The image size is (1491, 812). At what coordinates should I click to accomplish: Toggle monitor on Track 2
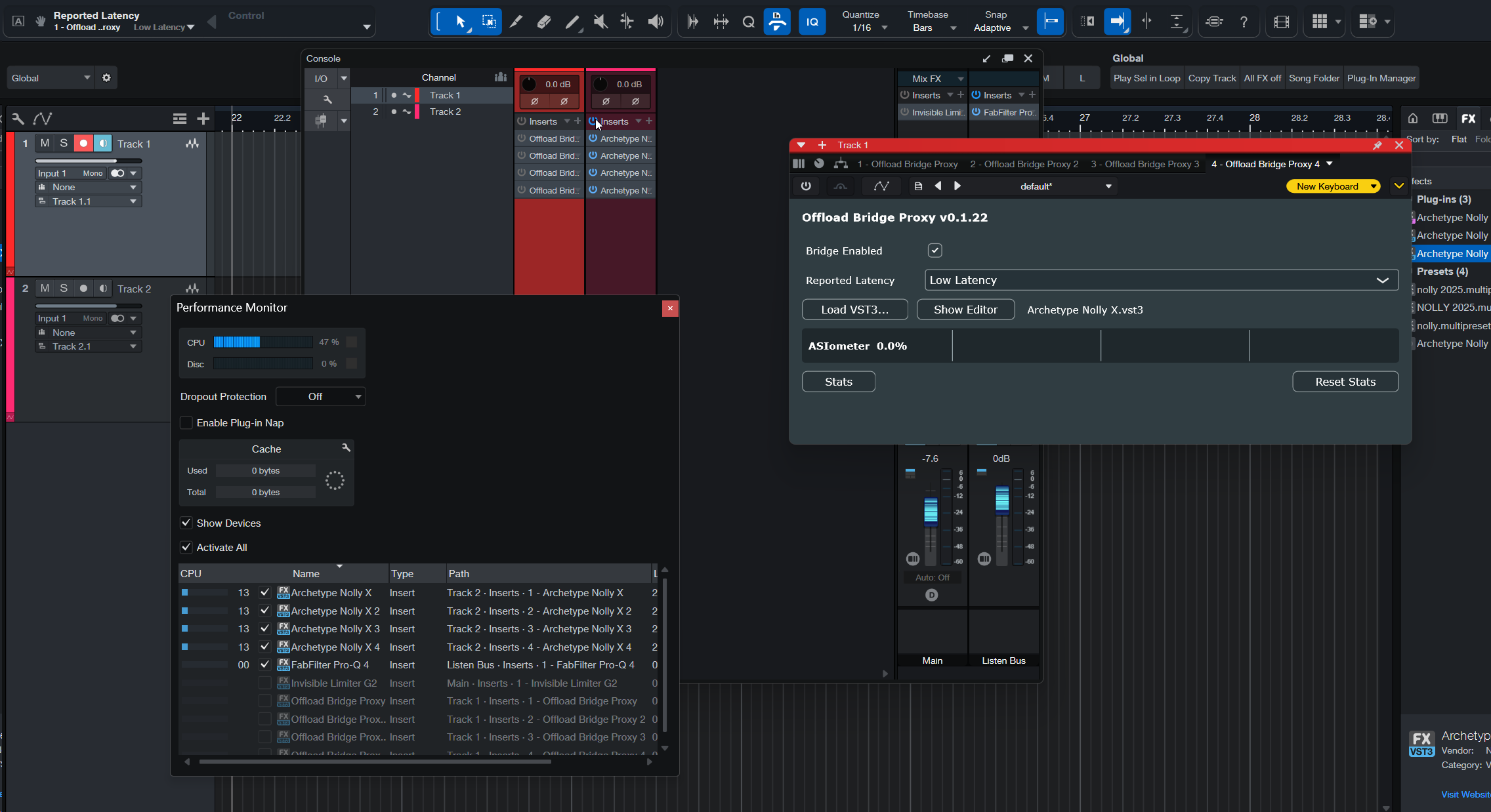pyautogui.click(x=103, y=288)
